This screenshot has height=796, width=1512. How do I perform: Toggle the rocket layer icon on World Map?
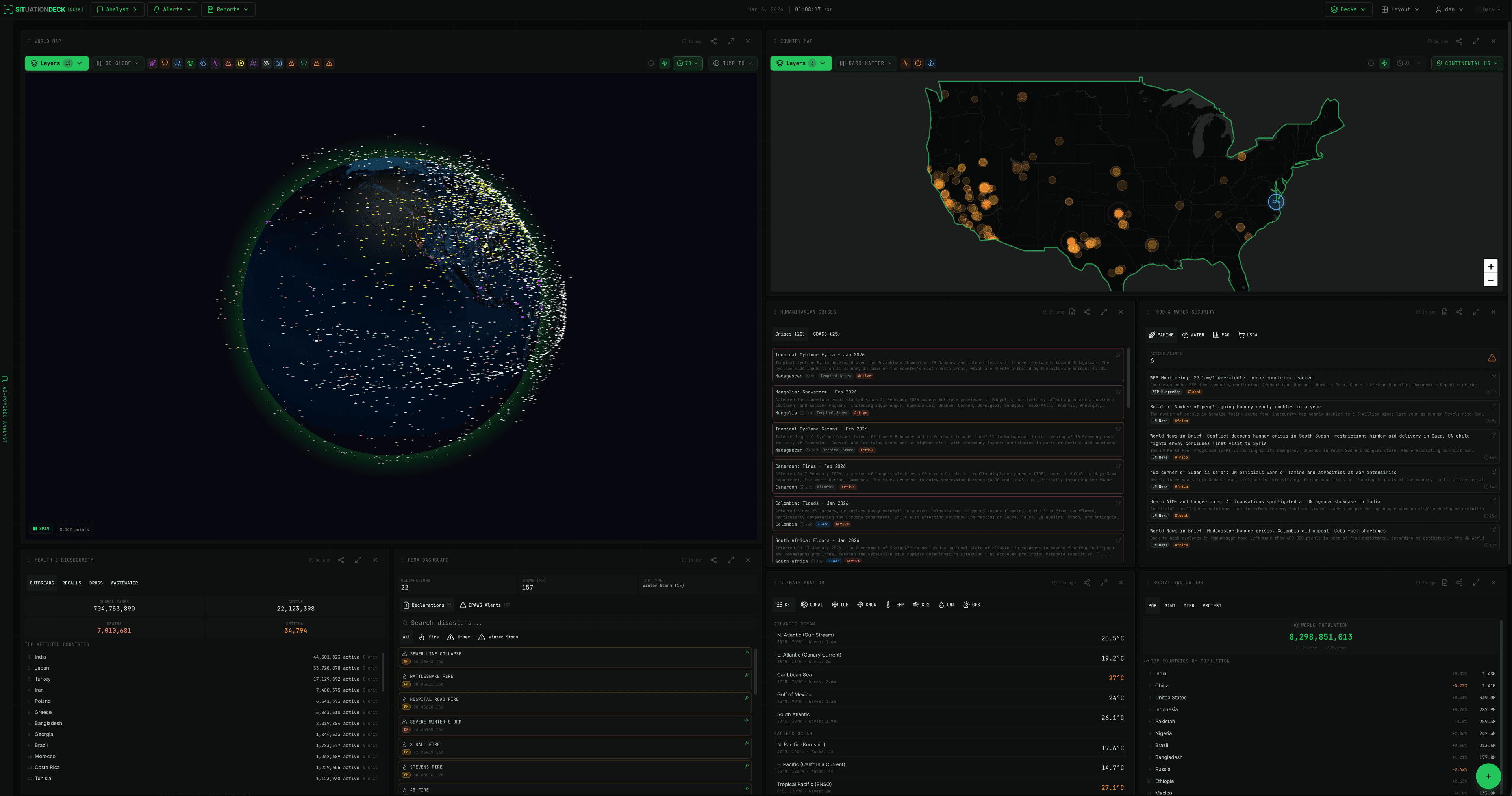click(x=153, y=63)
